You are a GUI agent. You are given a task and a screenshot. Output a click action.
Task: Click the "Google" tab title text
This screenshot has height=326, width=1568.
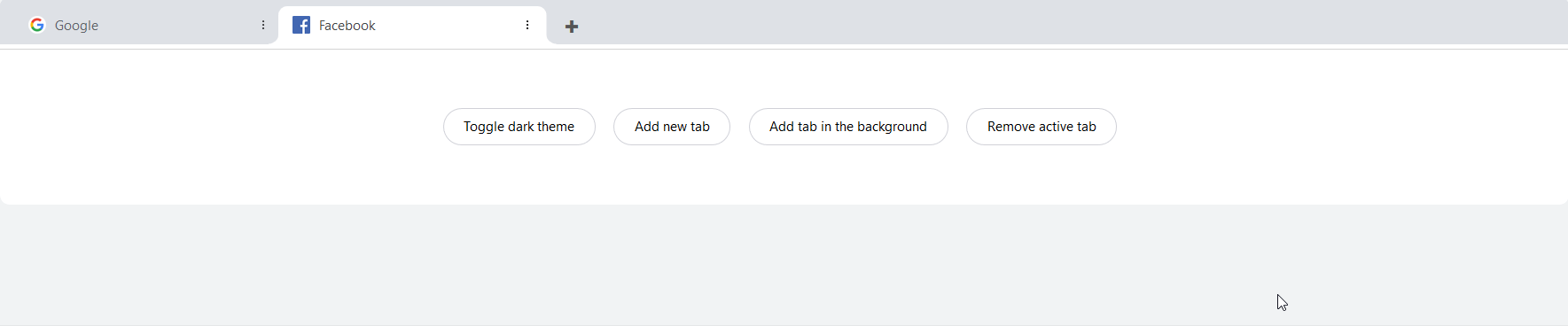[x=76, y=26]
